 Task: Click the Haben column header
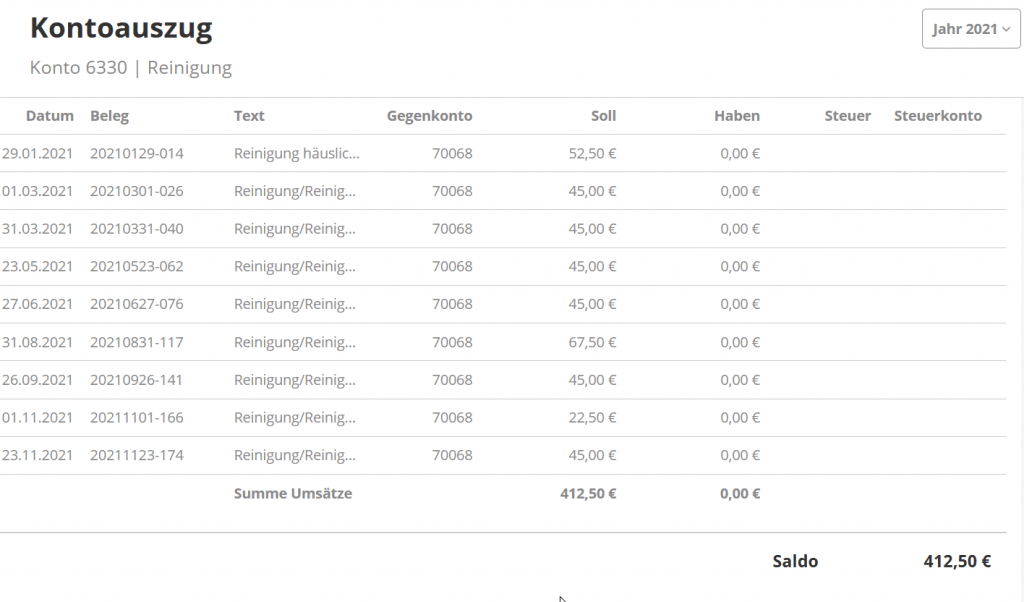pyautogui.click(x=736, y=116)
